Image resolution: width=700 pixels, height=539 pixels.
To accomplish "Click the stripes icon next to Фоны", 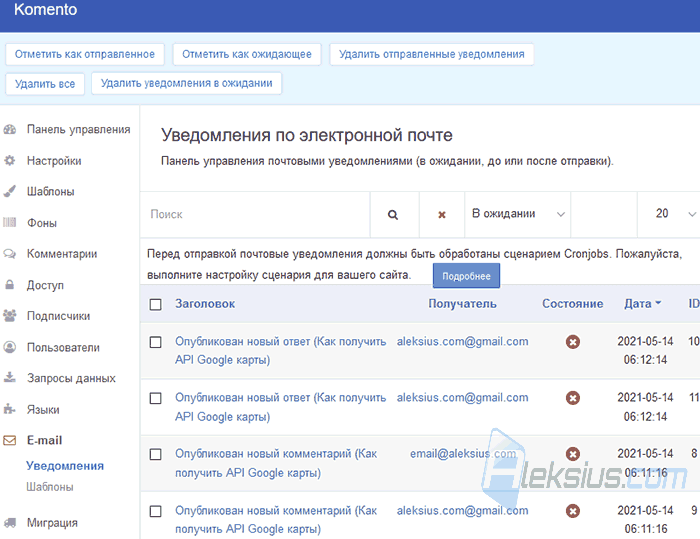I will [10, 222].
